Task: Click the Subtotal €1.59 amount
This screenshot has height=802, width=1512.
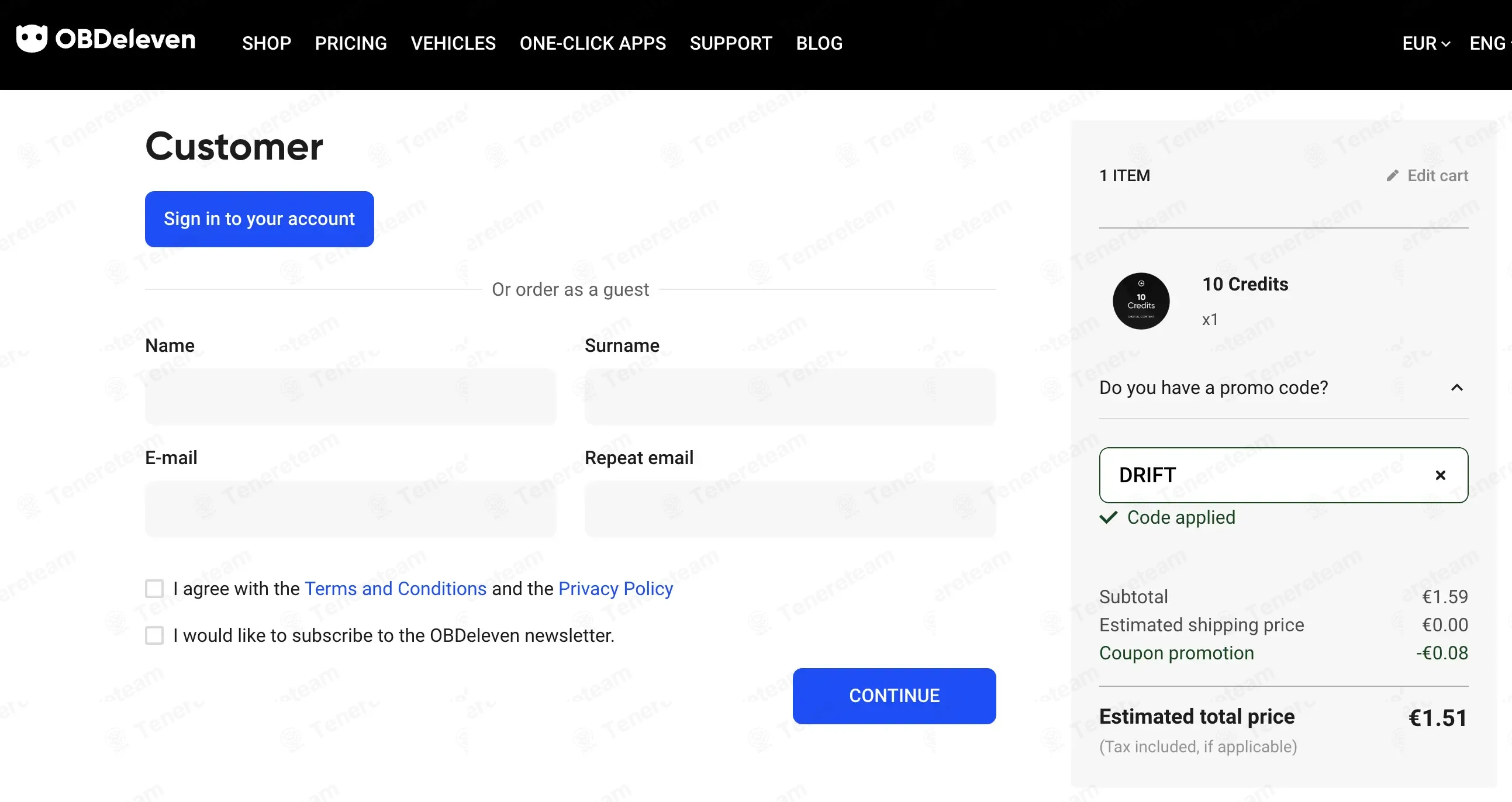Action: 1445,597
